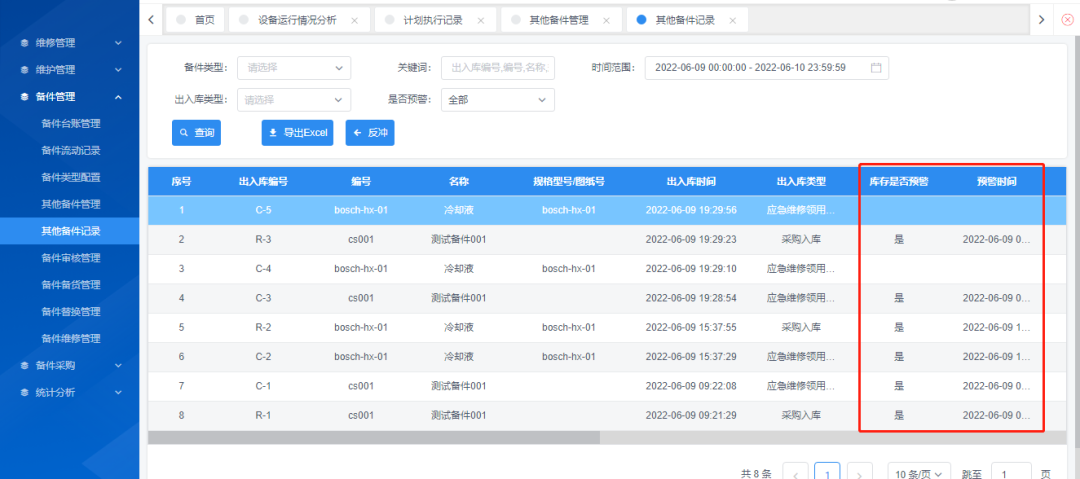Click the 出入库编号 column header

(263, 182)
